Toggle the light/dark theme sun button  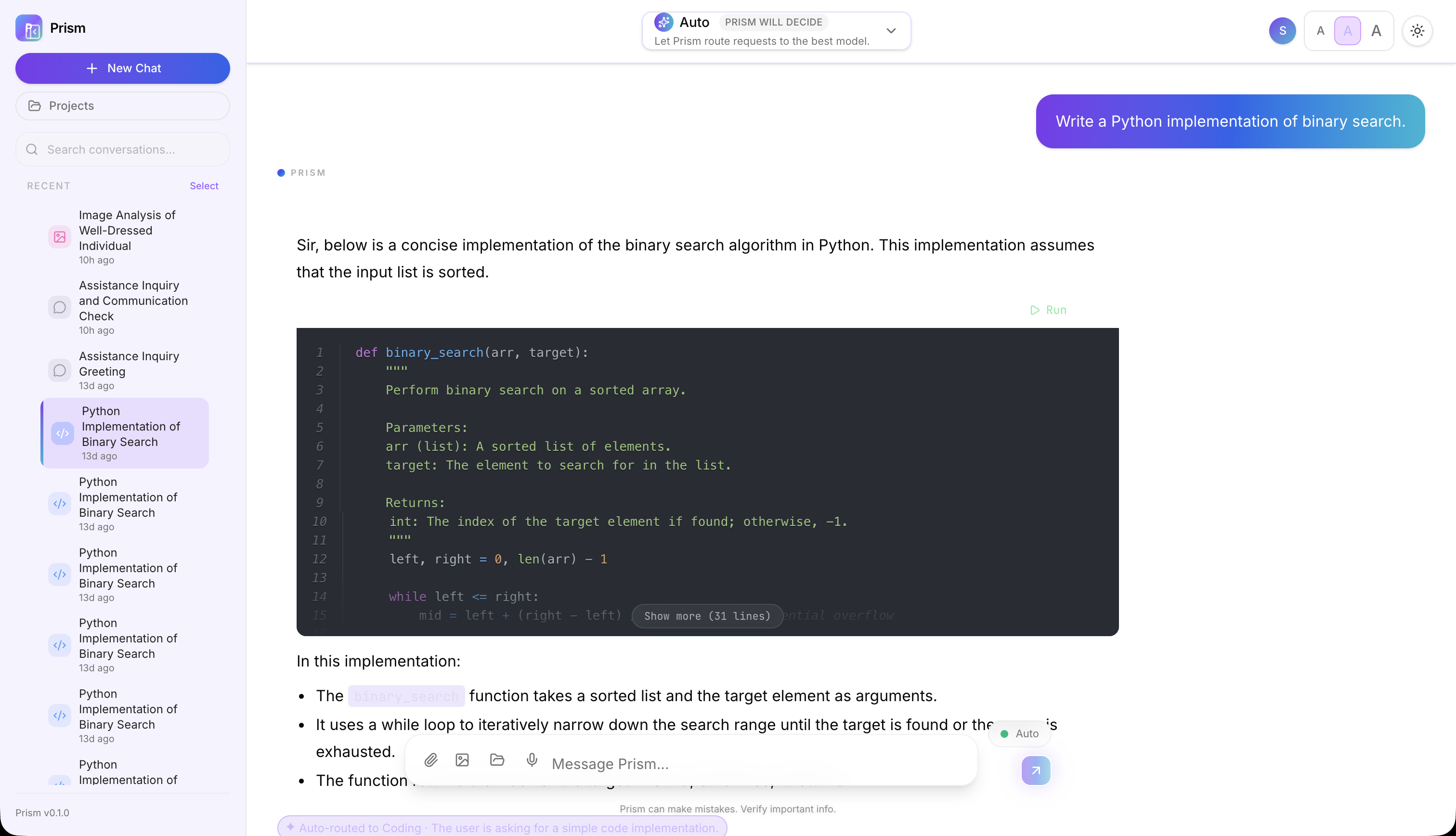coord(1417,31)
